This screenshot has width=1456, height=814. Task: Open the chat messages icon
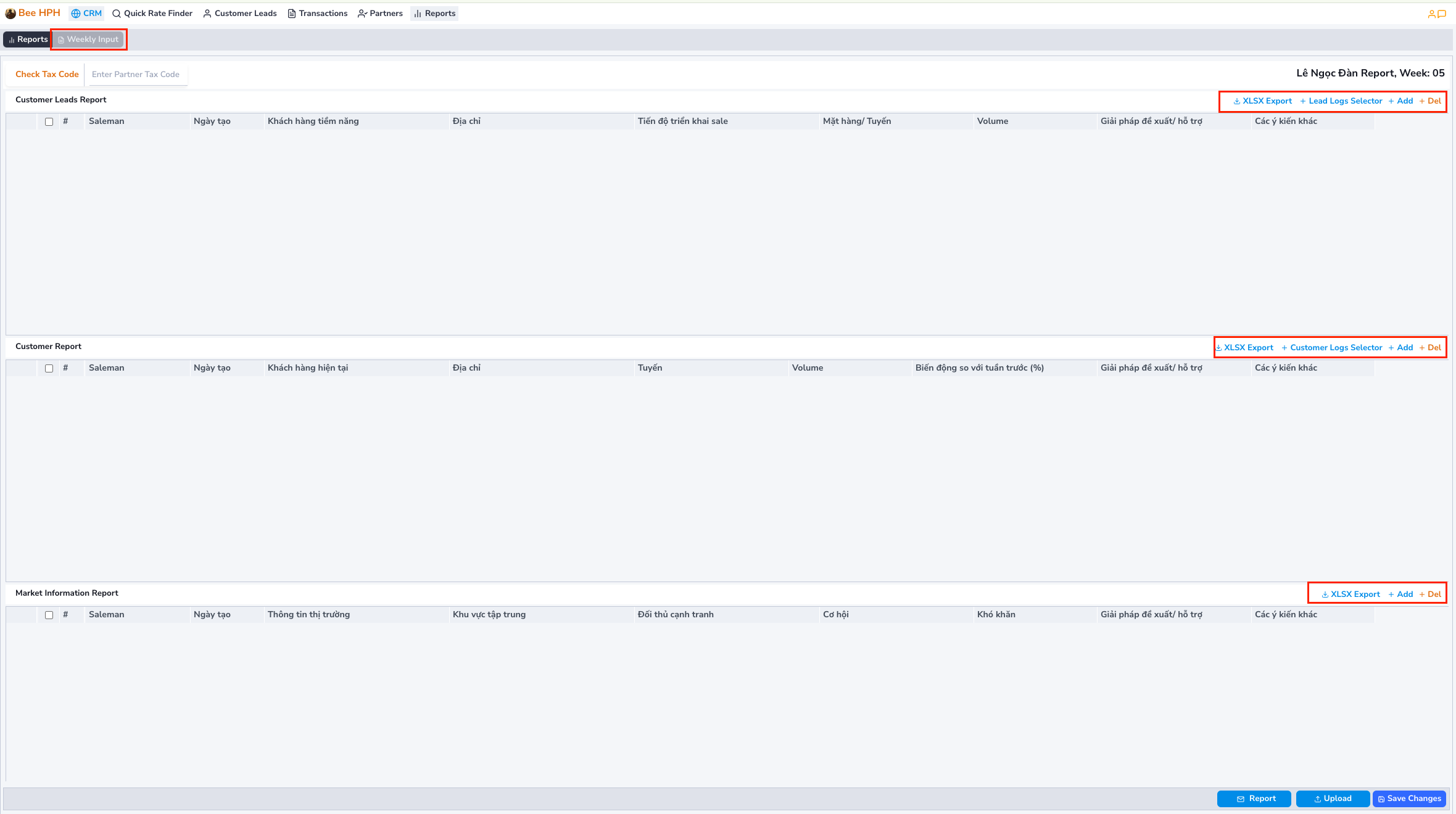[x=1442, y=14]
